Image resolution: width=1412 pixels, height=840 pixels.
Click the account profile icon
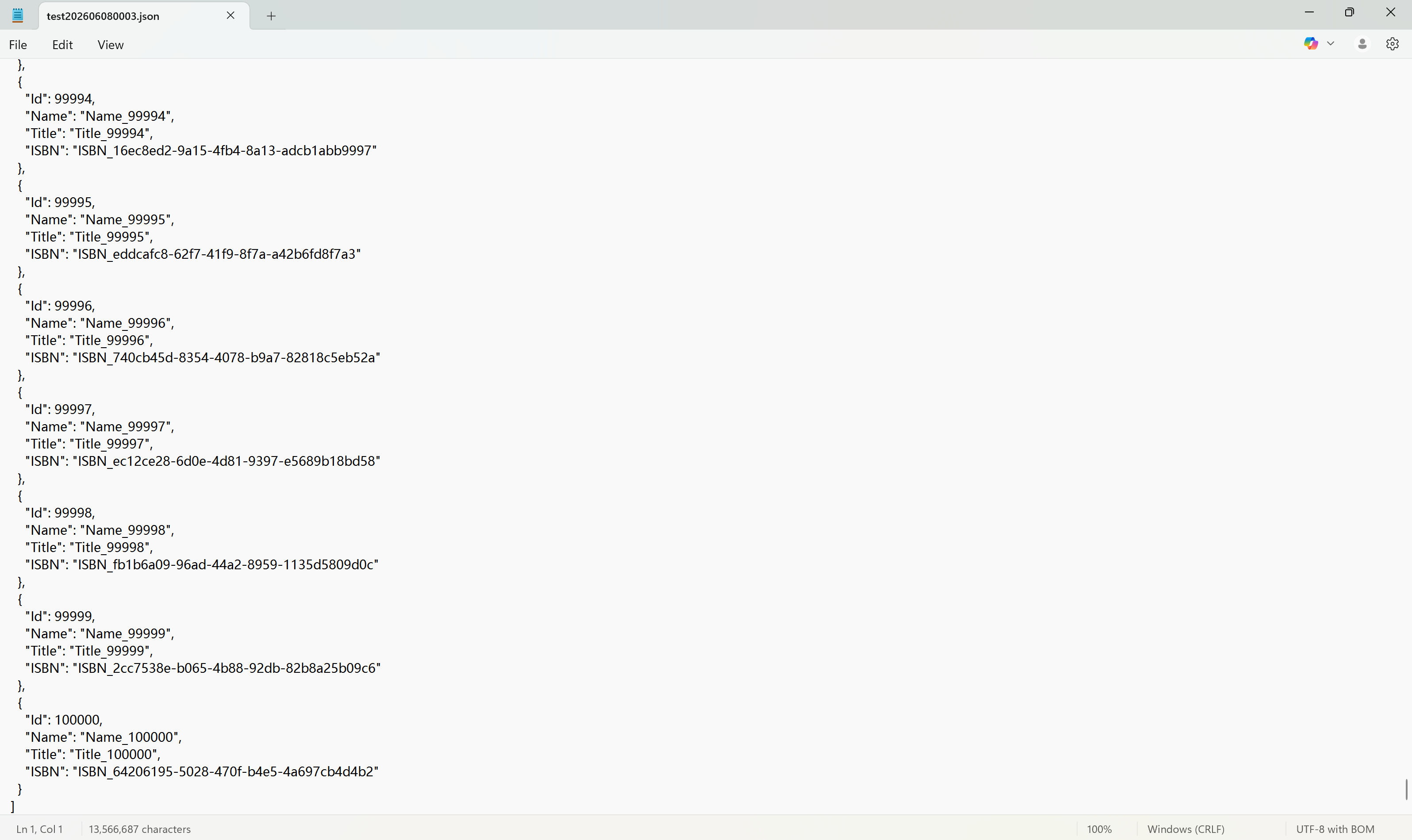pyautogui.click(x=1362, y=44)
